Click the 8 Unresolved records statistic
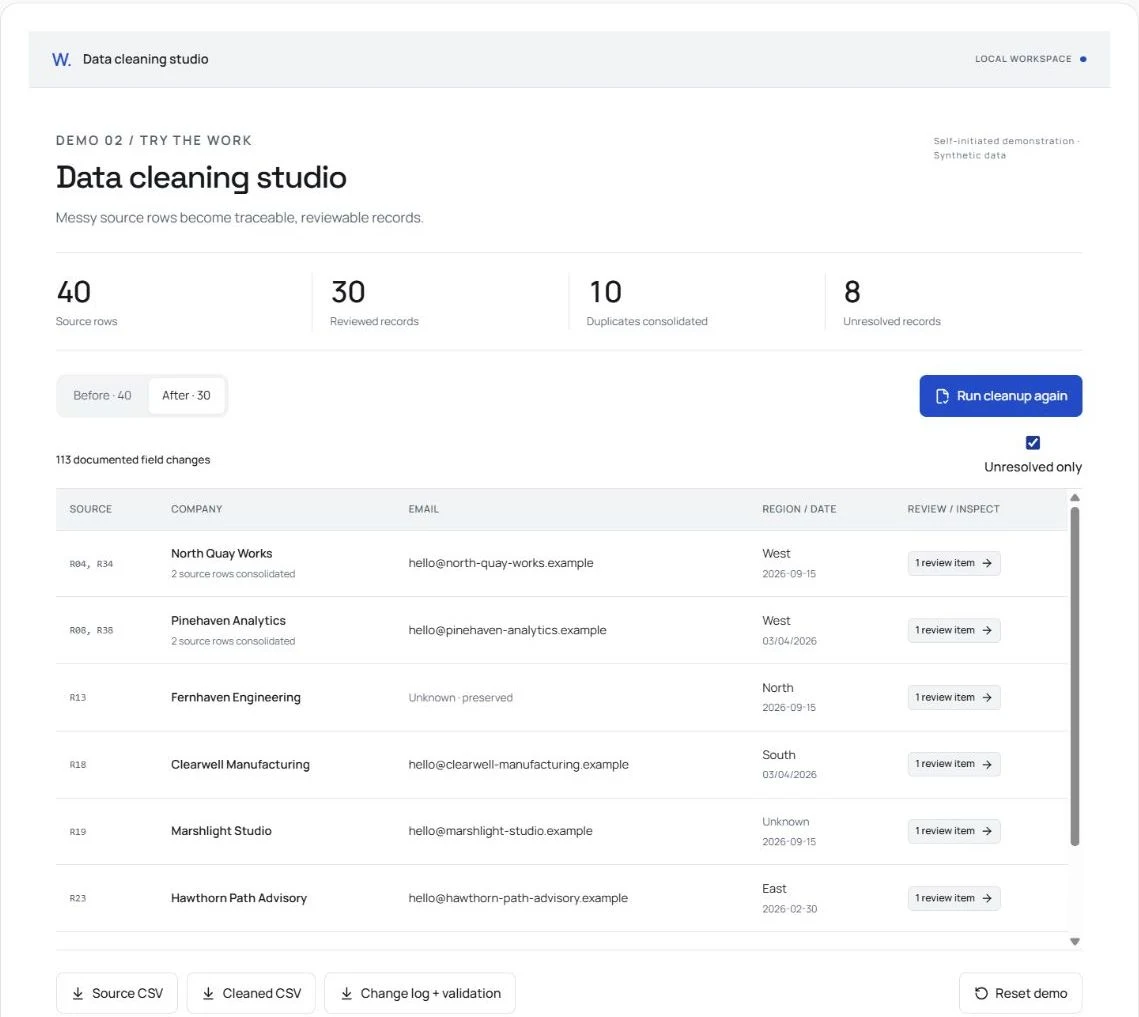Screen dimensions: 1139x1017 pyautogui.click(x=891, y=303)
